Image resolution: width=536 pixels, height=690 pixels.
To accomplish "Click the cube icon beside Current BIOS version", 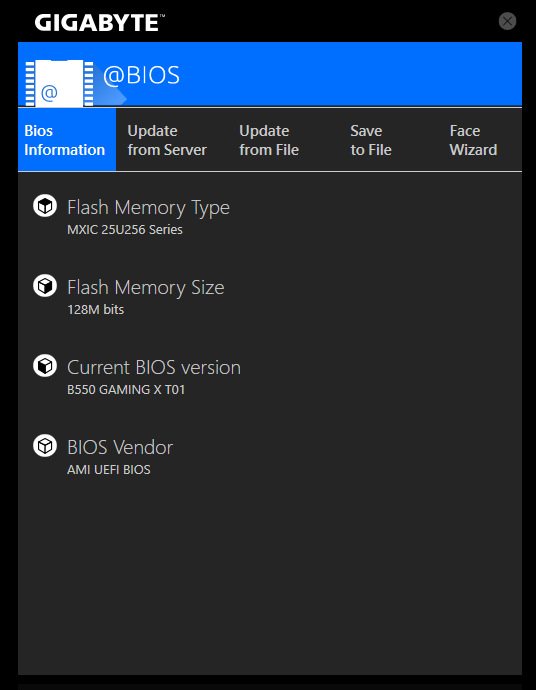I will [45, 366].
